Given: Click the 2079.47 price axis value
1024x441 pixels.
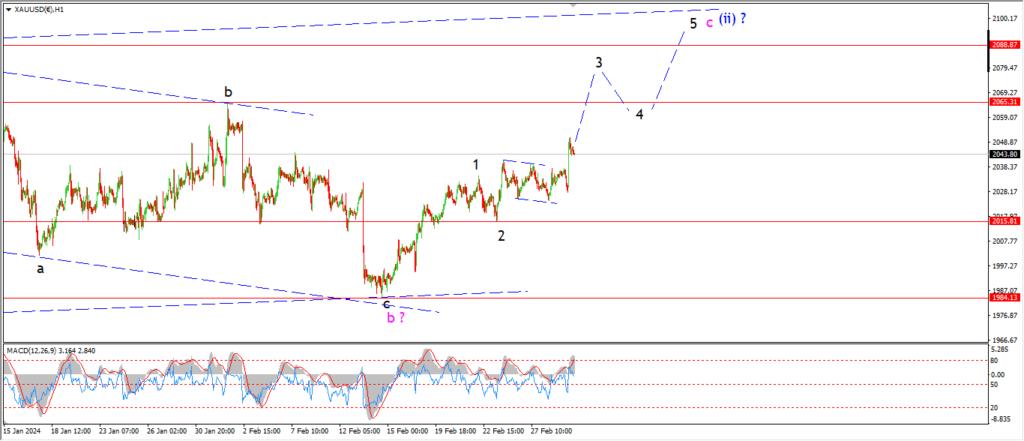Looking at the screenshot, I should pos(1007,68).
